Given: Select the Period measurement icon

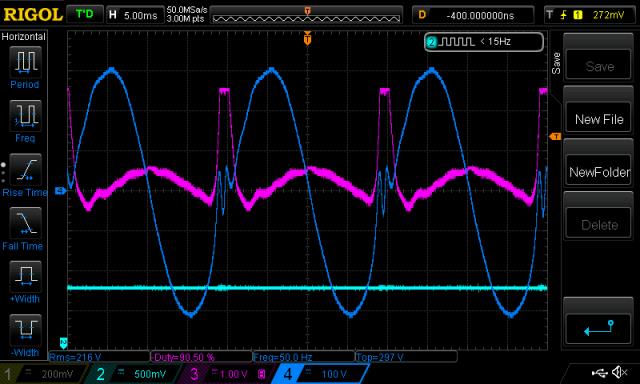Looking at the screenshot, I should point(25,62).
